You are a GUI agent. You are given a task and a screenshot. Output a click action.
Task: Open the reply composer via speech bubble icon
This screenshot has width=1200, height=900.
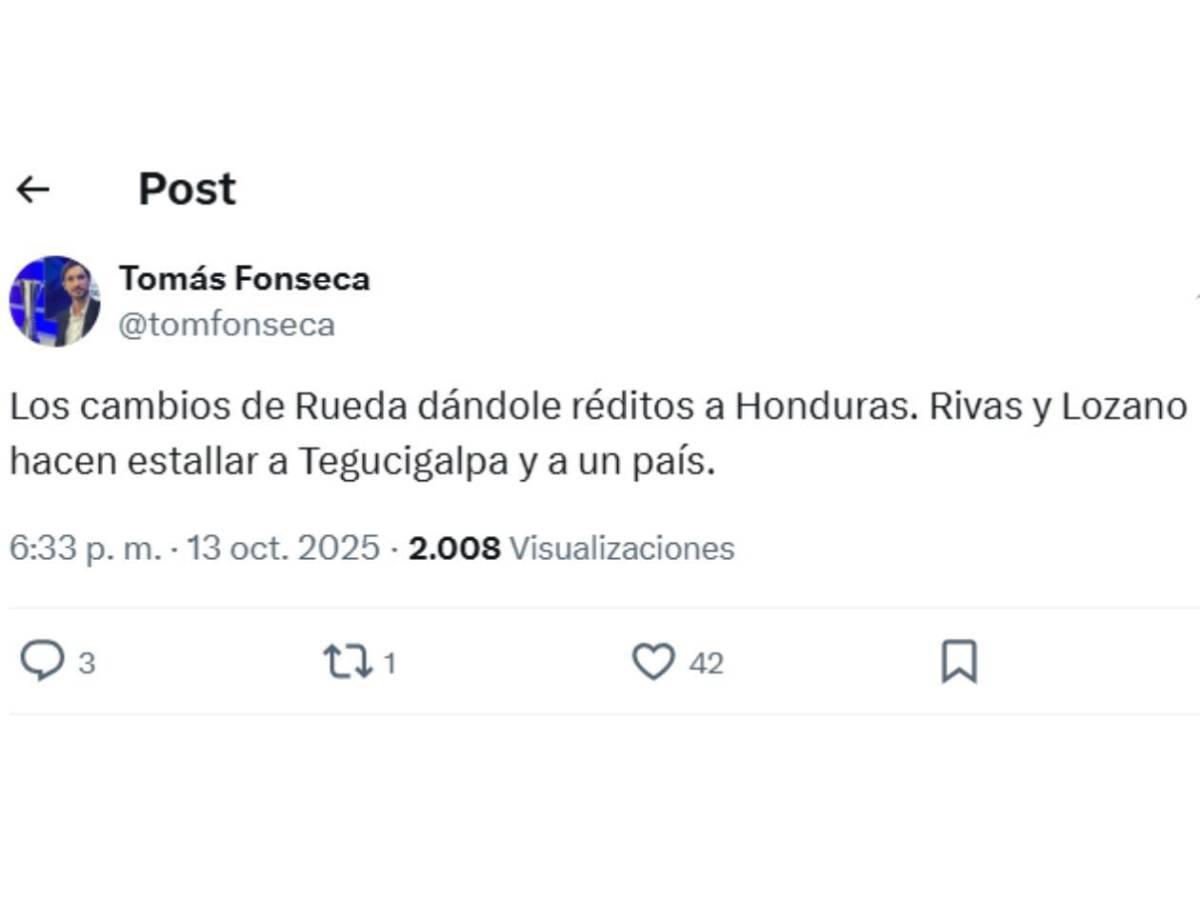[x=43, y=659]
